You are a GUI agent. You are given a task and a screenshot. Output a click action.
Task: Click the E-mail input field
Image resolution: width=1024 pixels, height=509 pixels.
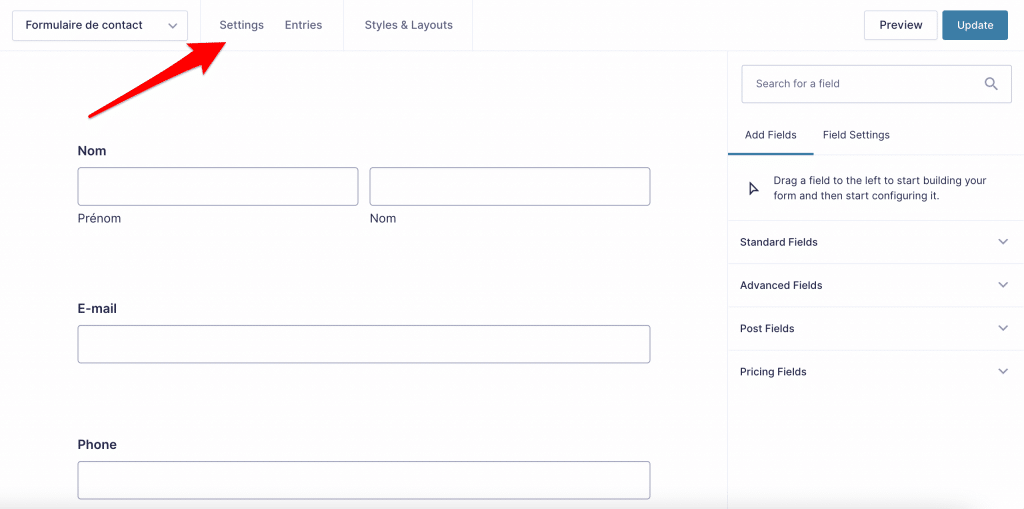tap(364, 344)
